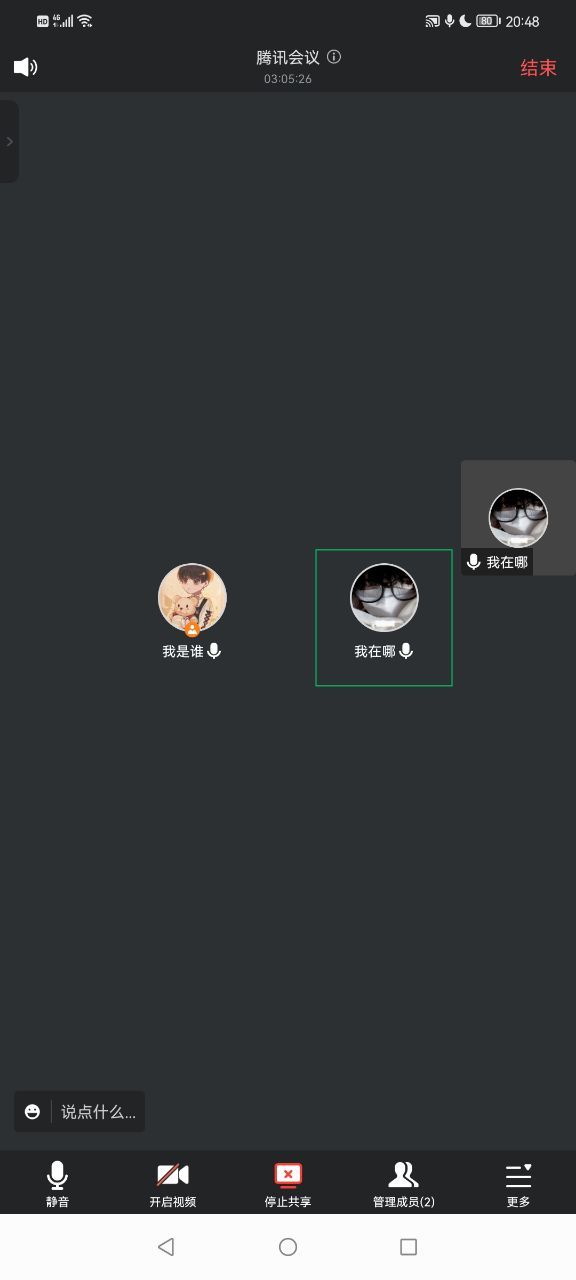Image resolution: width=576 pixels, height=1280 pixels.
Task: Tap Android back navigation triangle
Action: pyautogui.click(x=166, y=1246)
